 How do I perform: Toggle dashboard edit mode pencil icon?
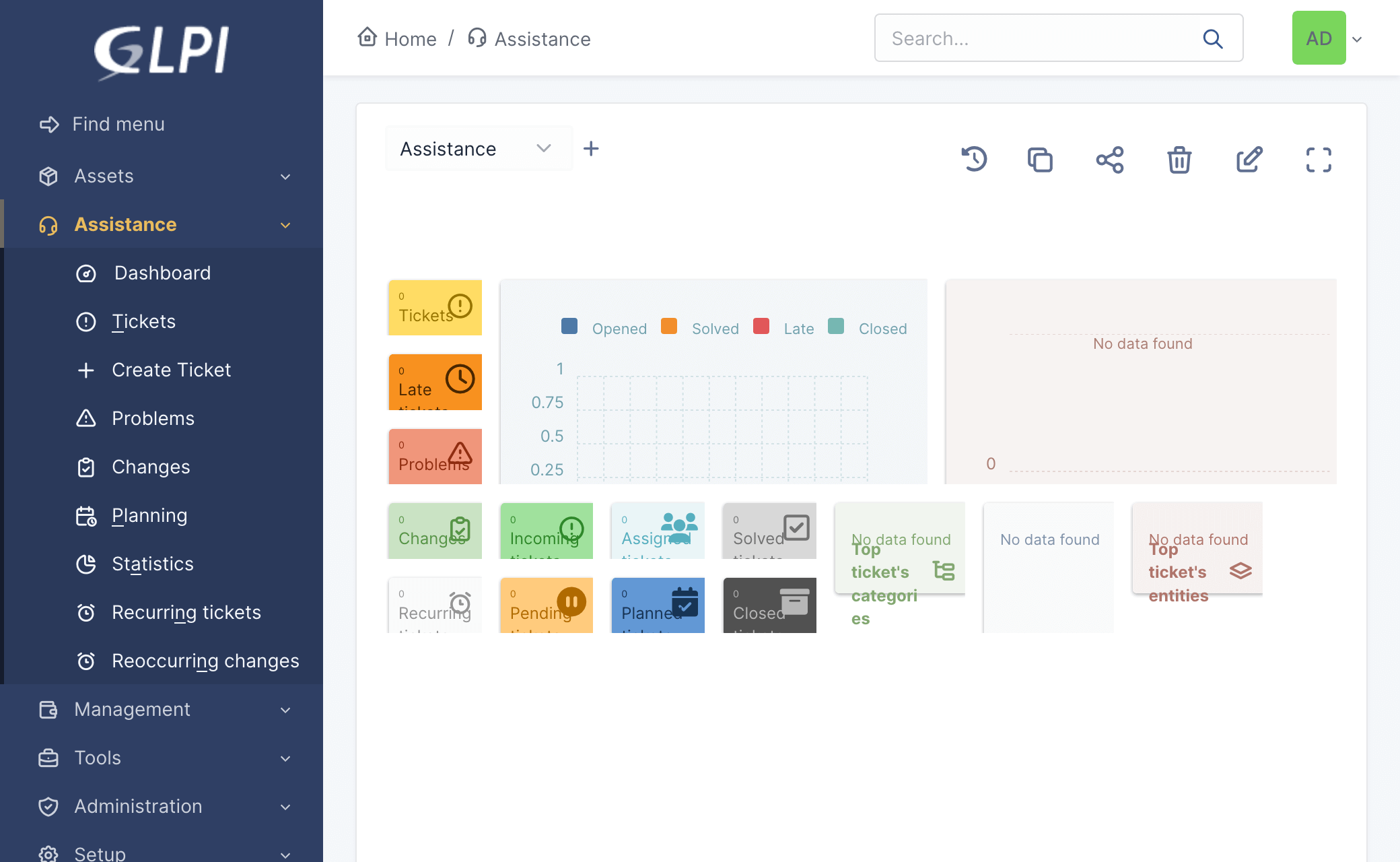point(1249,160)
